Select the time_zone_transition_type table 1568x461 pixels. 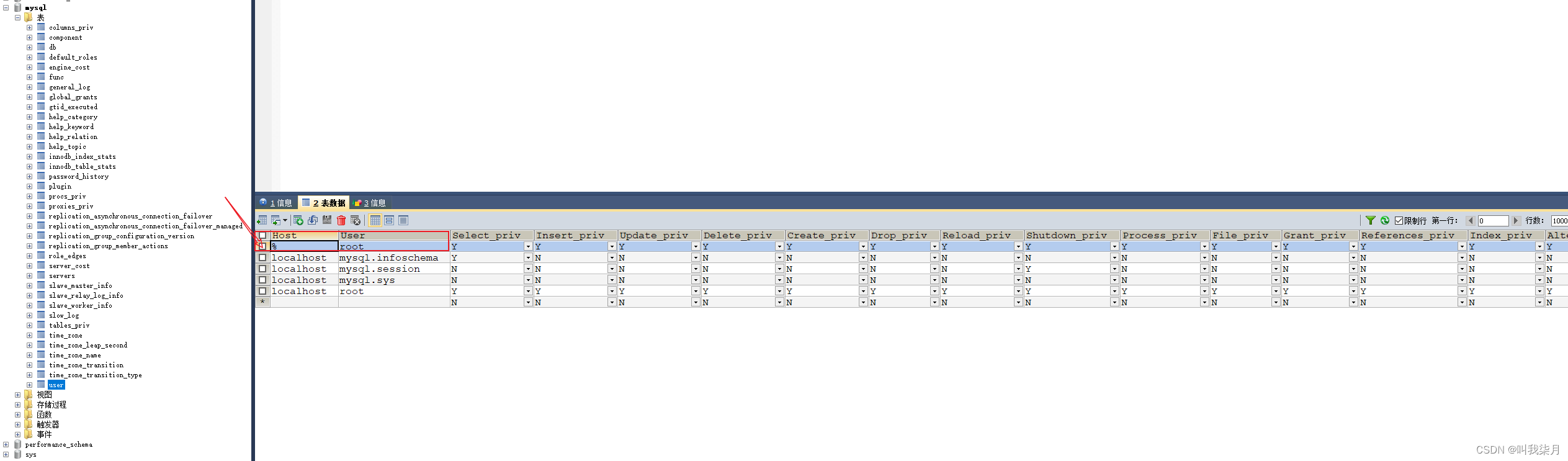pyautogui.click(x=96, y=375)
